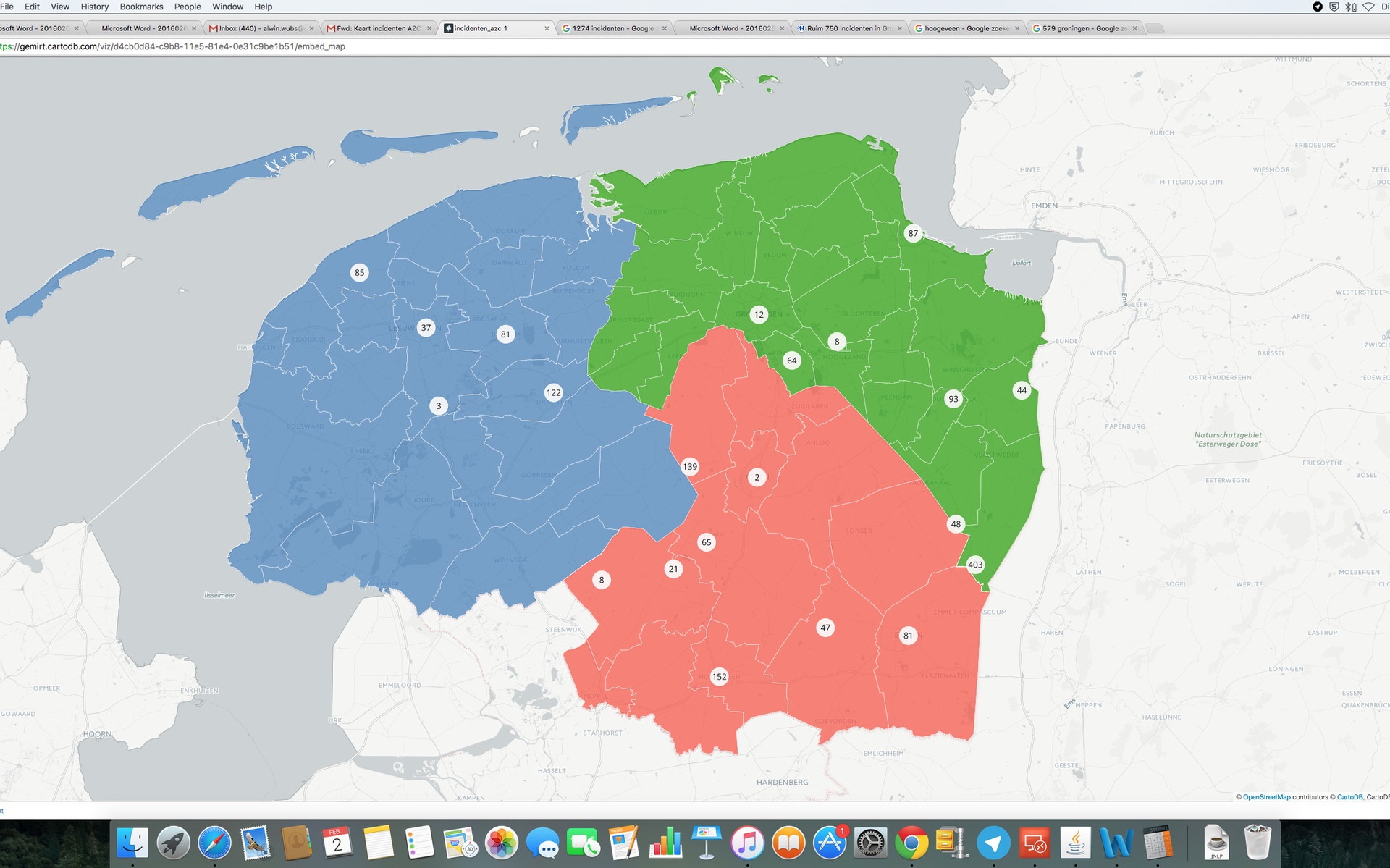Click the 37 marker near Leeuwarden
This screenshot has width=1390, height=868.
point(426,327)
